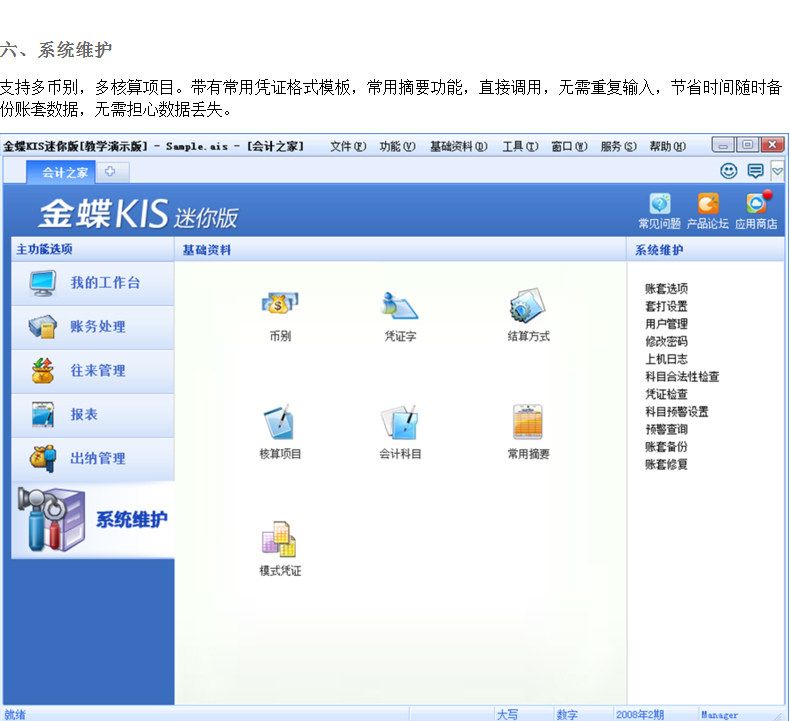
Task: Open the 窗口(W) menu
Action: 569,147
